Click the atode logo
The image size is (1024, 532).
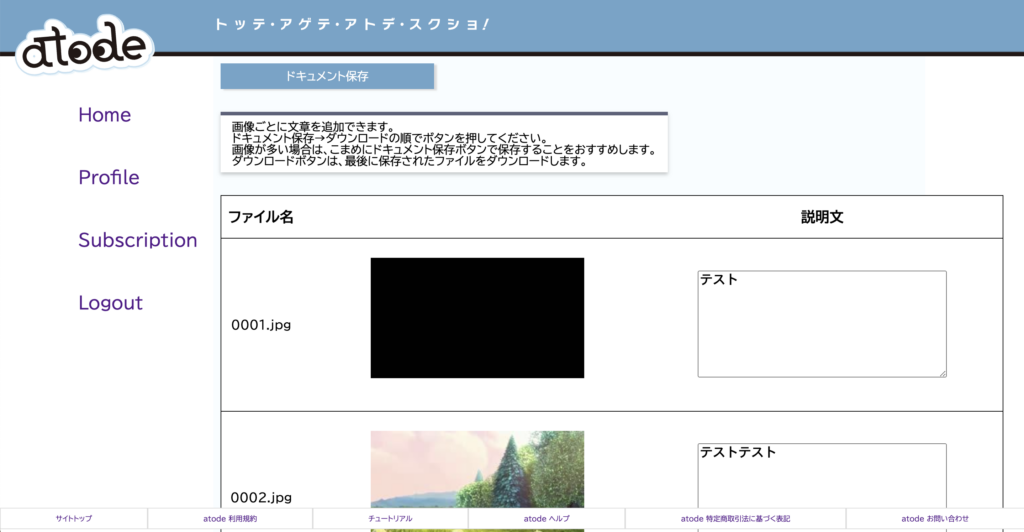[85, 47]
